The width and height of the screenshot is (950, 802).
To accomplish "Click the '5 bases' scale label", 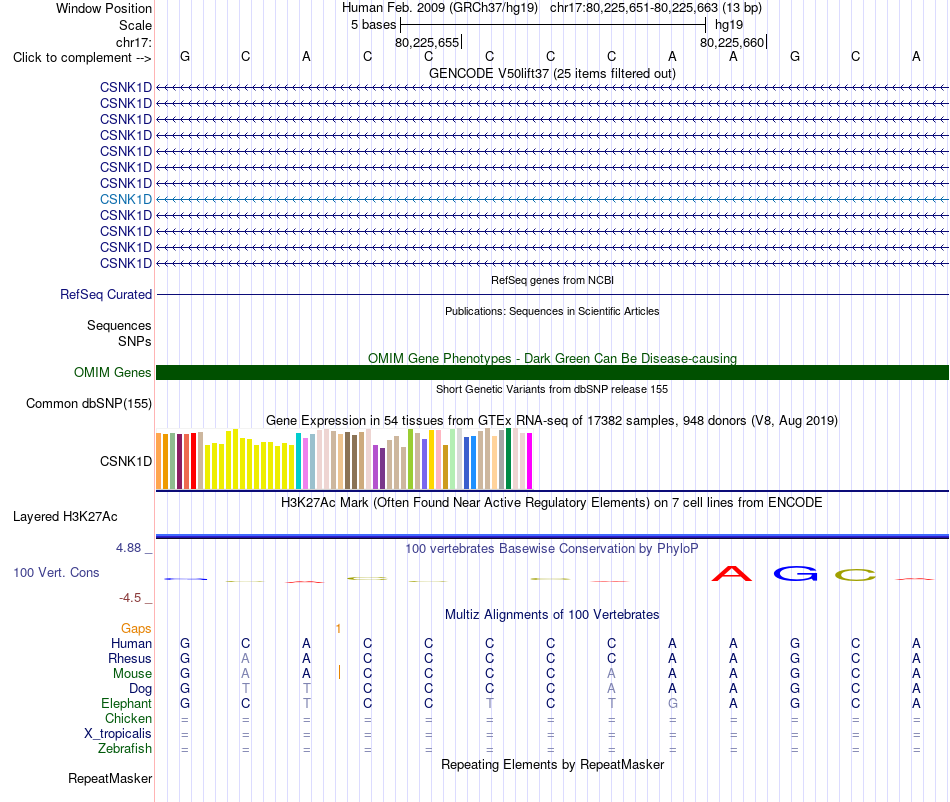I will [x=373, y=25].
